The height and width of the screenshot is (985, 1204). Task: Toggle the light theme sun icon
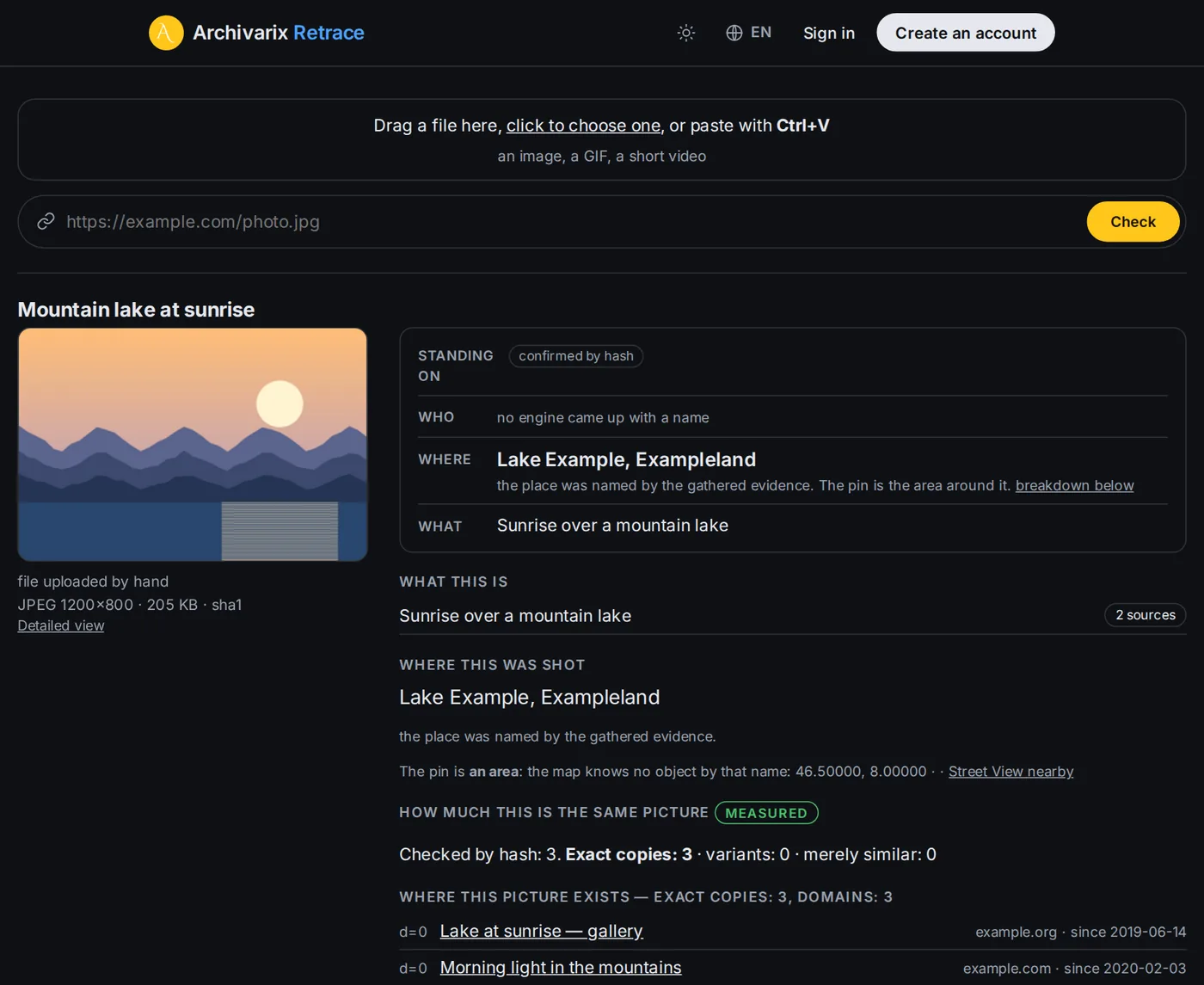click(x=685, y=33)
